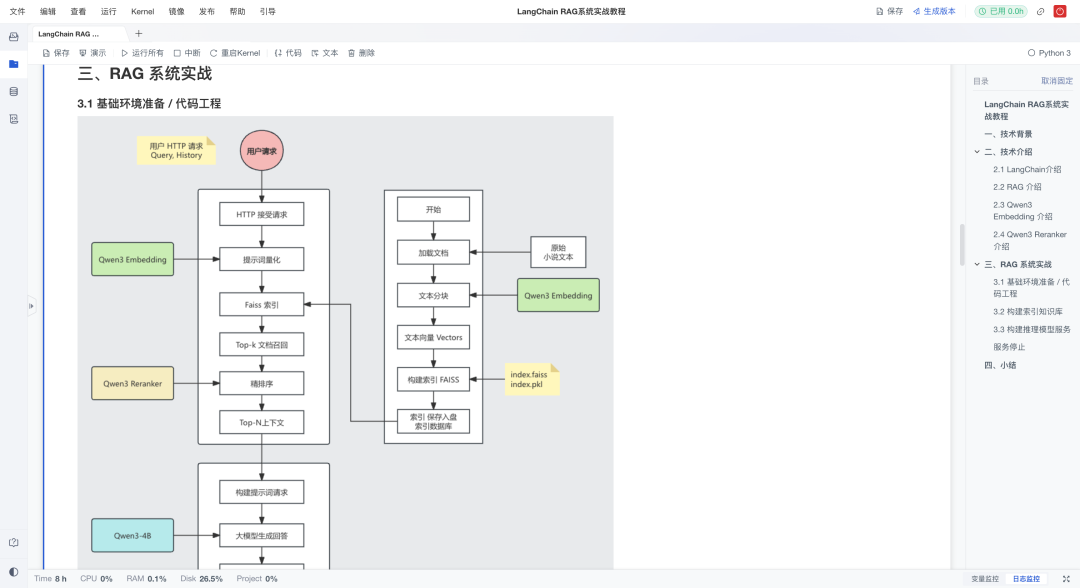The height and width of the screenshot is (588, 1080).
Task: Jump to LangChain RAG系统实战教程 outline title
Action: (x=1026, y=110)
